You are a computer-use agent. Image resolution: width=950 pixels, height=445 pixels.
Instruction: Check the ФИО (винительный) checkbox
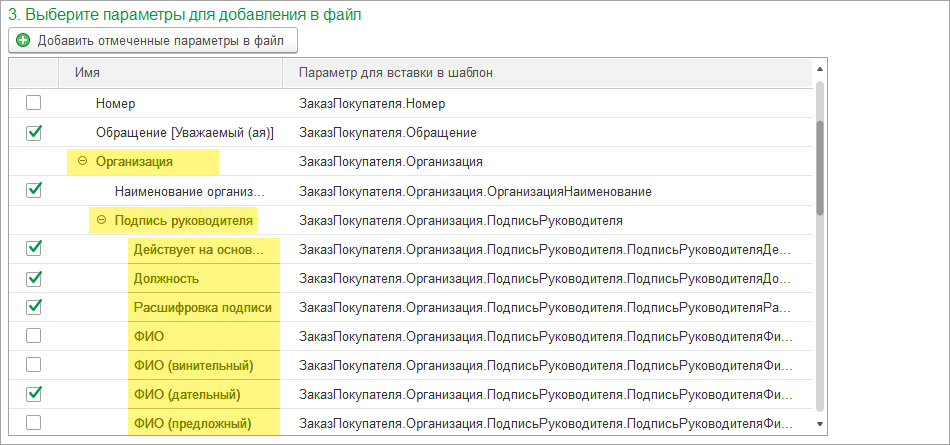click(34, 364)
